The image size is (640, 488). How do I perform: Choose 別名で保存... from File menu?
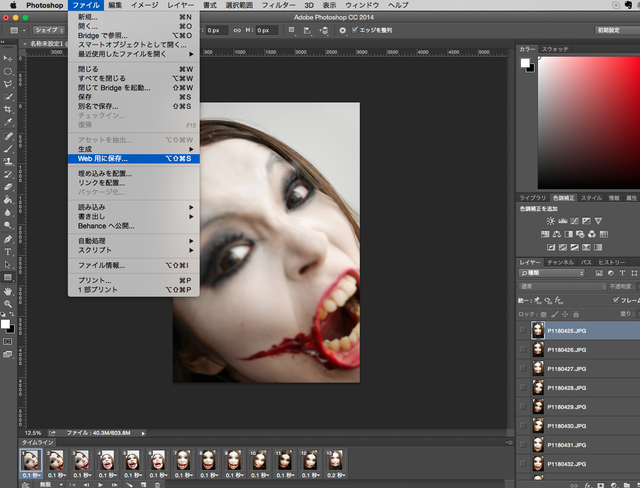[134, 106]
